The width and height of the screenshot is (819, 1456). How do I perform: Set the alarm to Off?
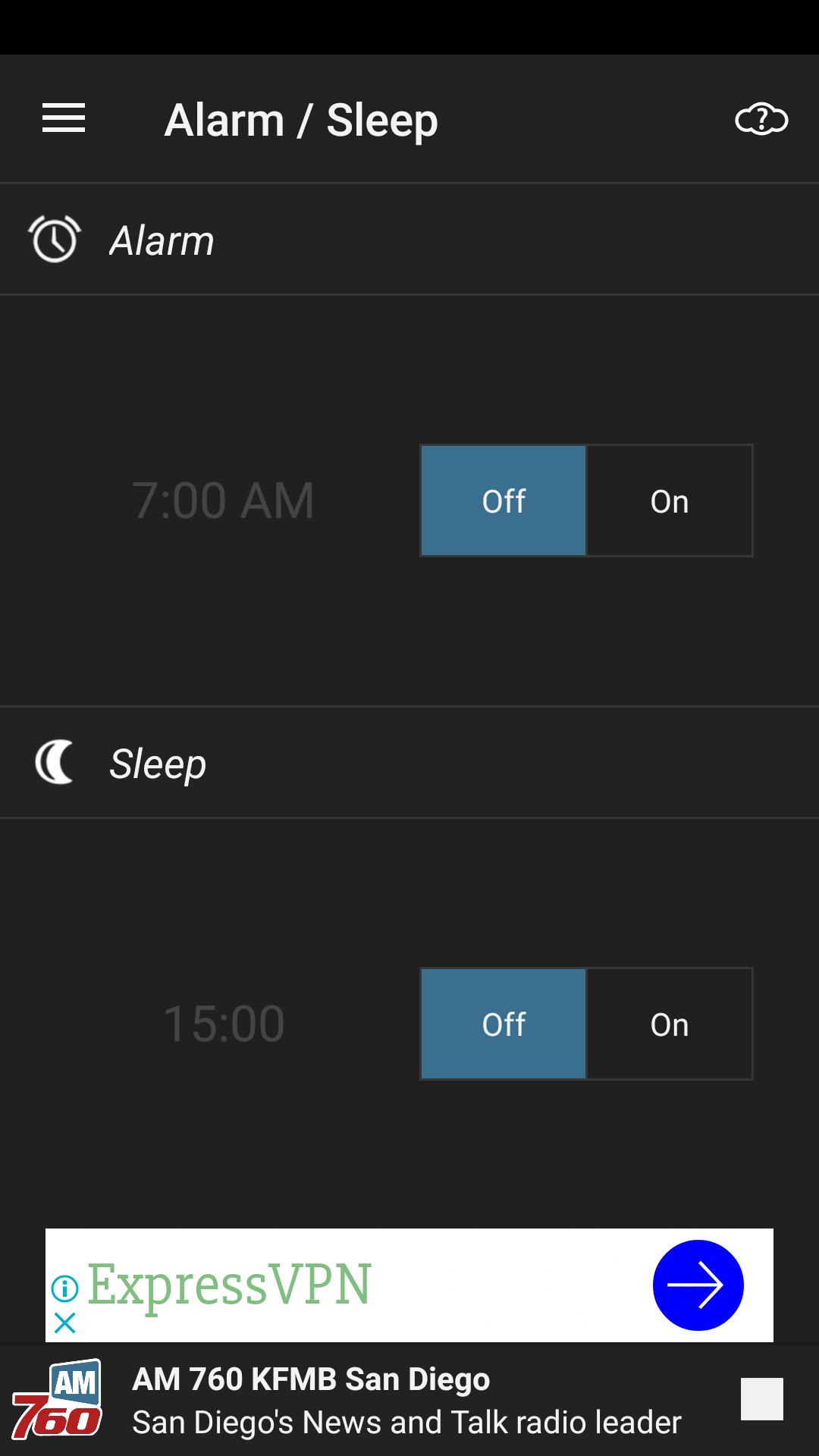coord(504,500)
